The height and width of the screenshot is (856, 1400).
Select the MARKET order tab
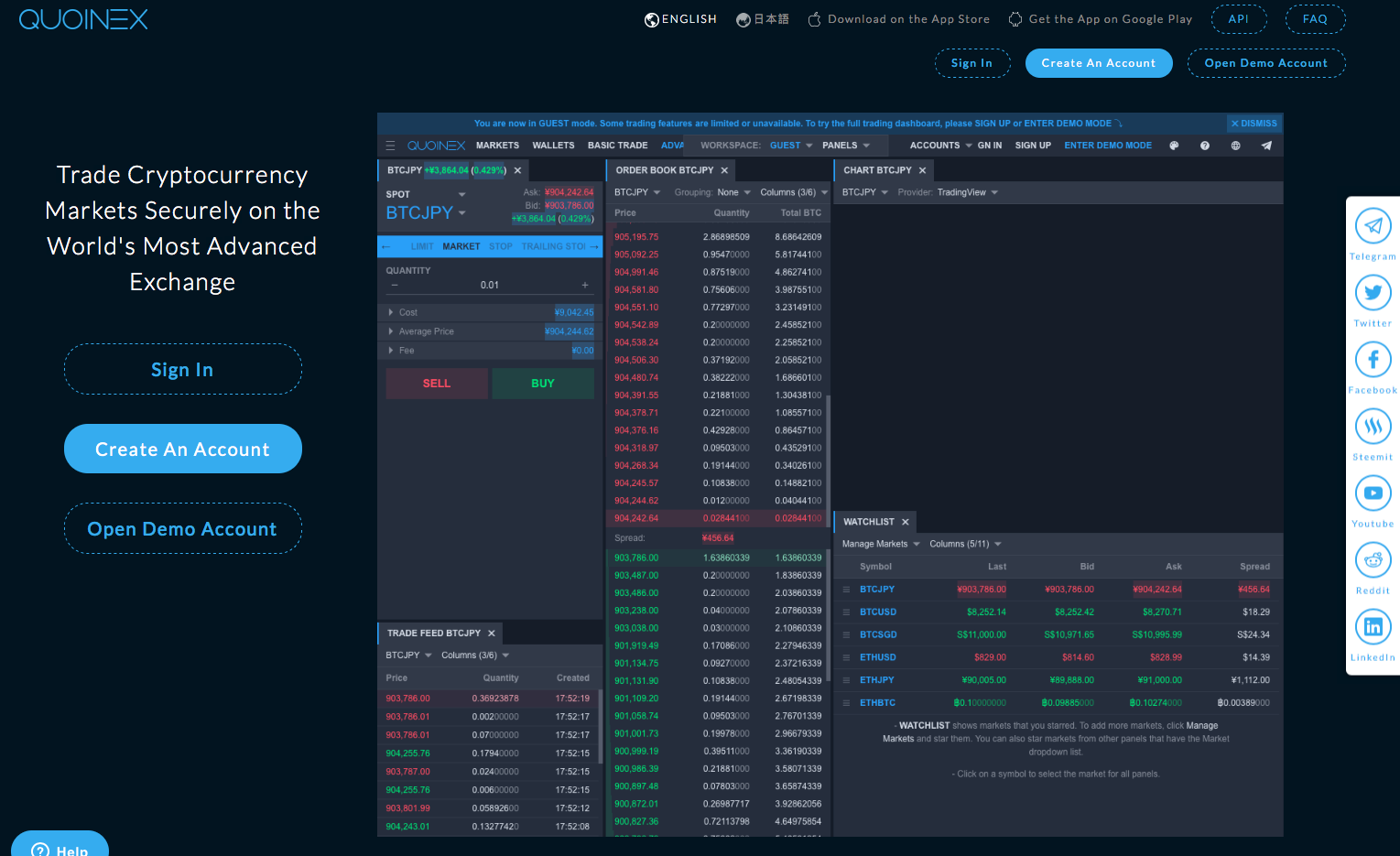click(x=461, y=246)
